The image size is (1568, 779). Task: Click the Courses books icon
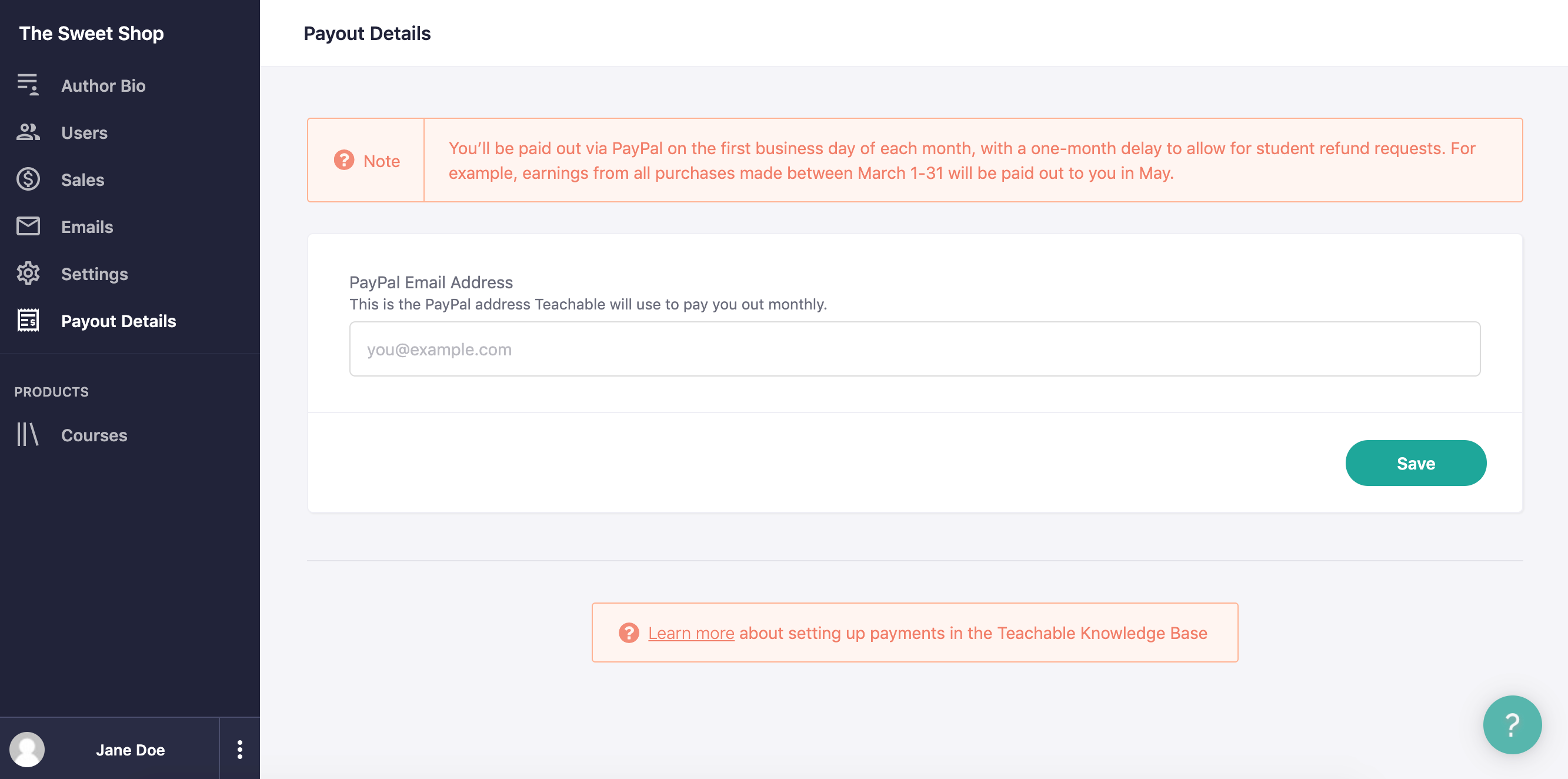28,435
